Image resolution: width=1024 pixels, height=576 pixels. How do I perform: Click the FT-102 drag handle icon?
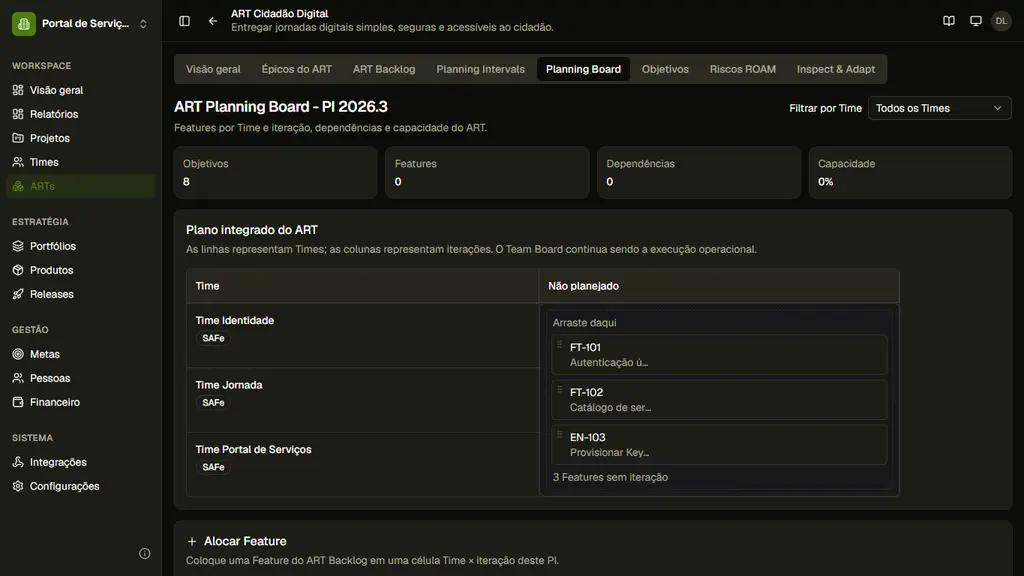[560, 390]
